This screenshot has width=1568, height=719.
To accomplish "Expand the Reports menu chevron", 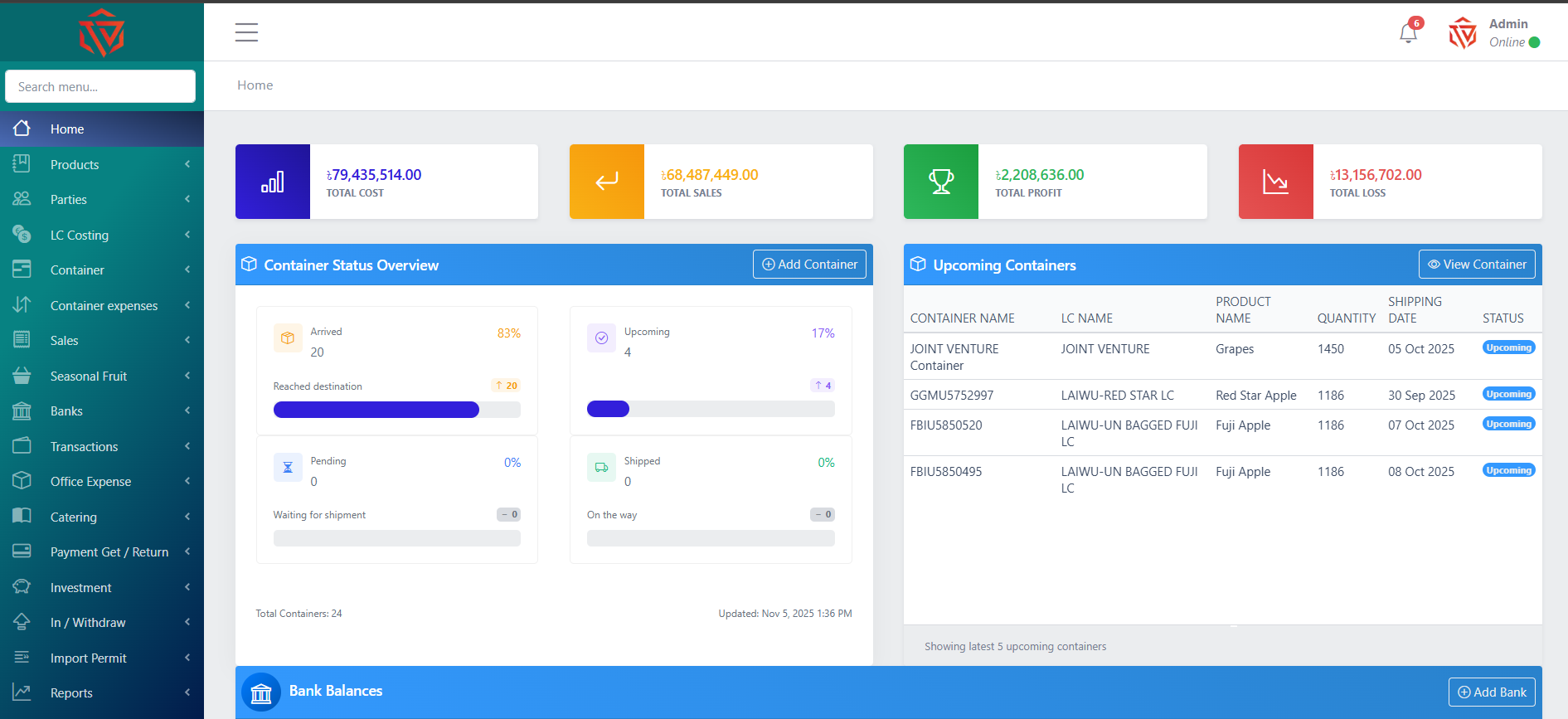I will click(x=187, y=692).
